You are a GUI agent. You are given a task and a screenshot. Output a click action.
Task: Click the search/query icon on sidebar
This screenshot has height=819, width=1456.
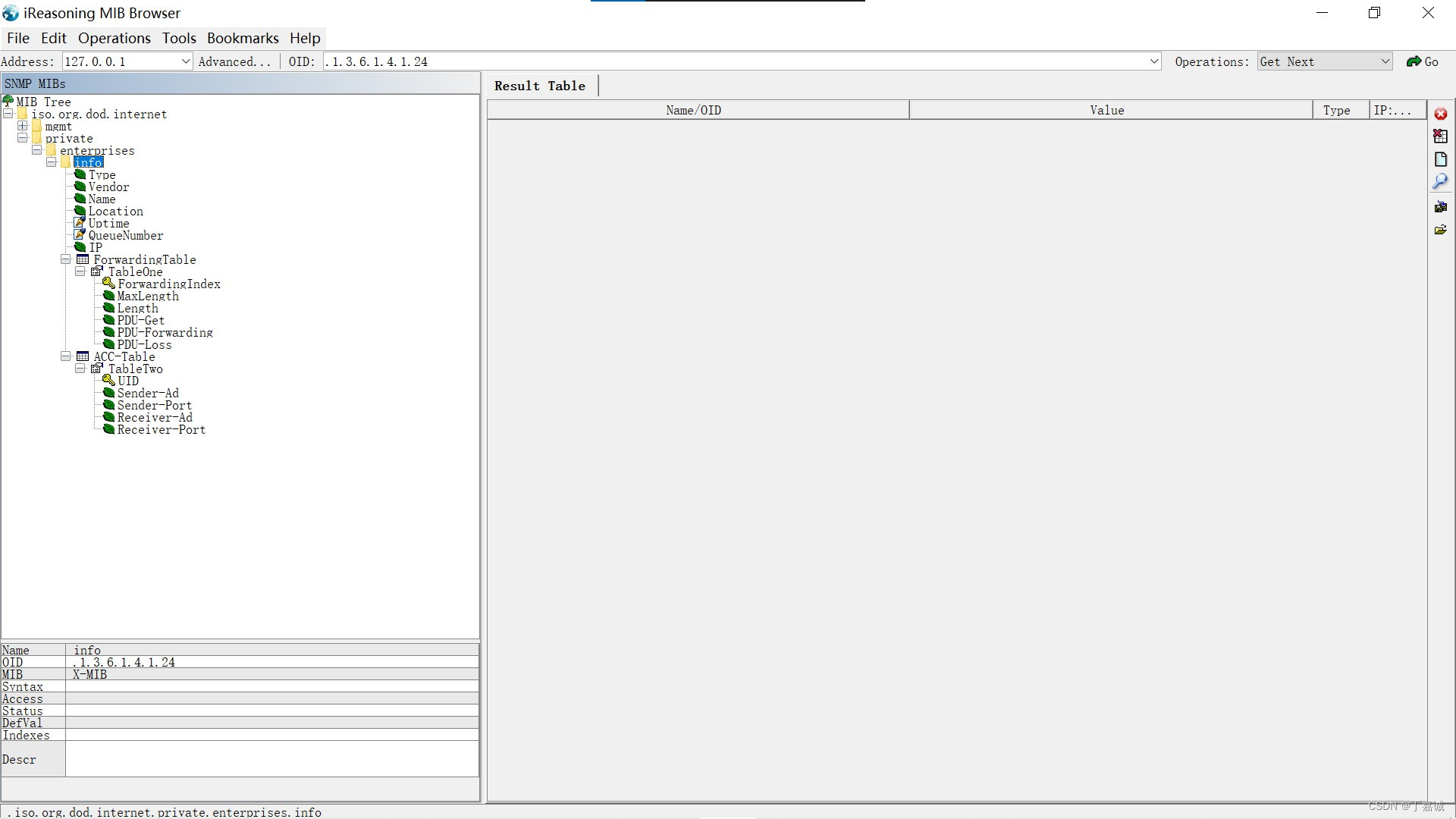1441,181
